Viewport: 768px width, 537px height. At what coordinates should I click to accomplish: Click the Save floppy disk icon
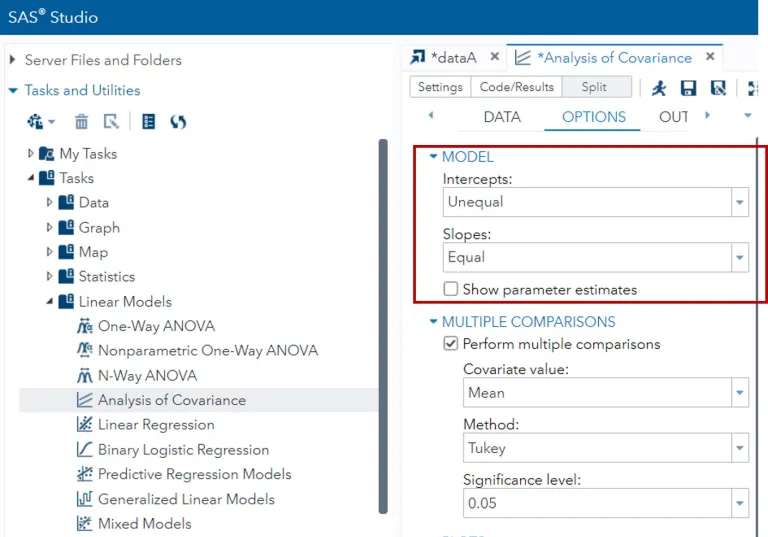688,88
